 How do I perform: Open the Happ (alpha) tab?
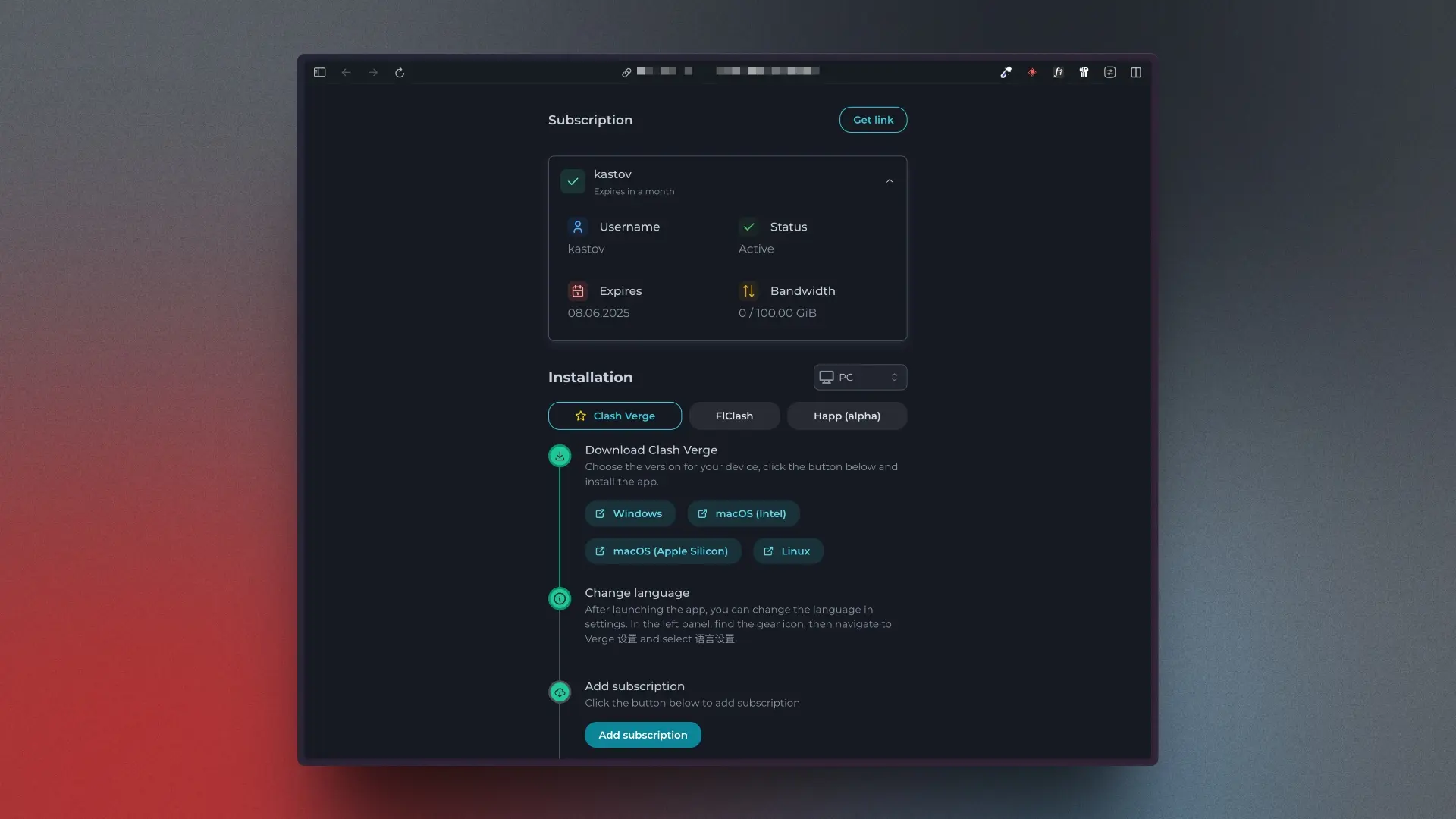[x=846, y=416]
